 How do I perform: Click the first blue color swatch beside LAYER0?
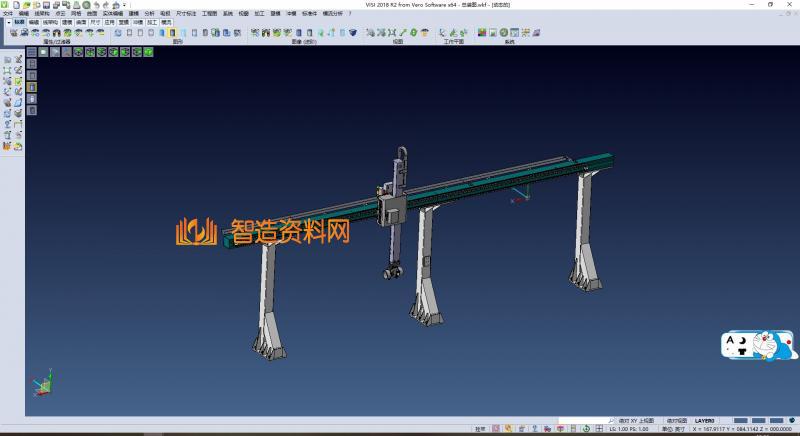point(737,421)
